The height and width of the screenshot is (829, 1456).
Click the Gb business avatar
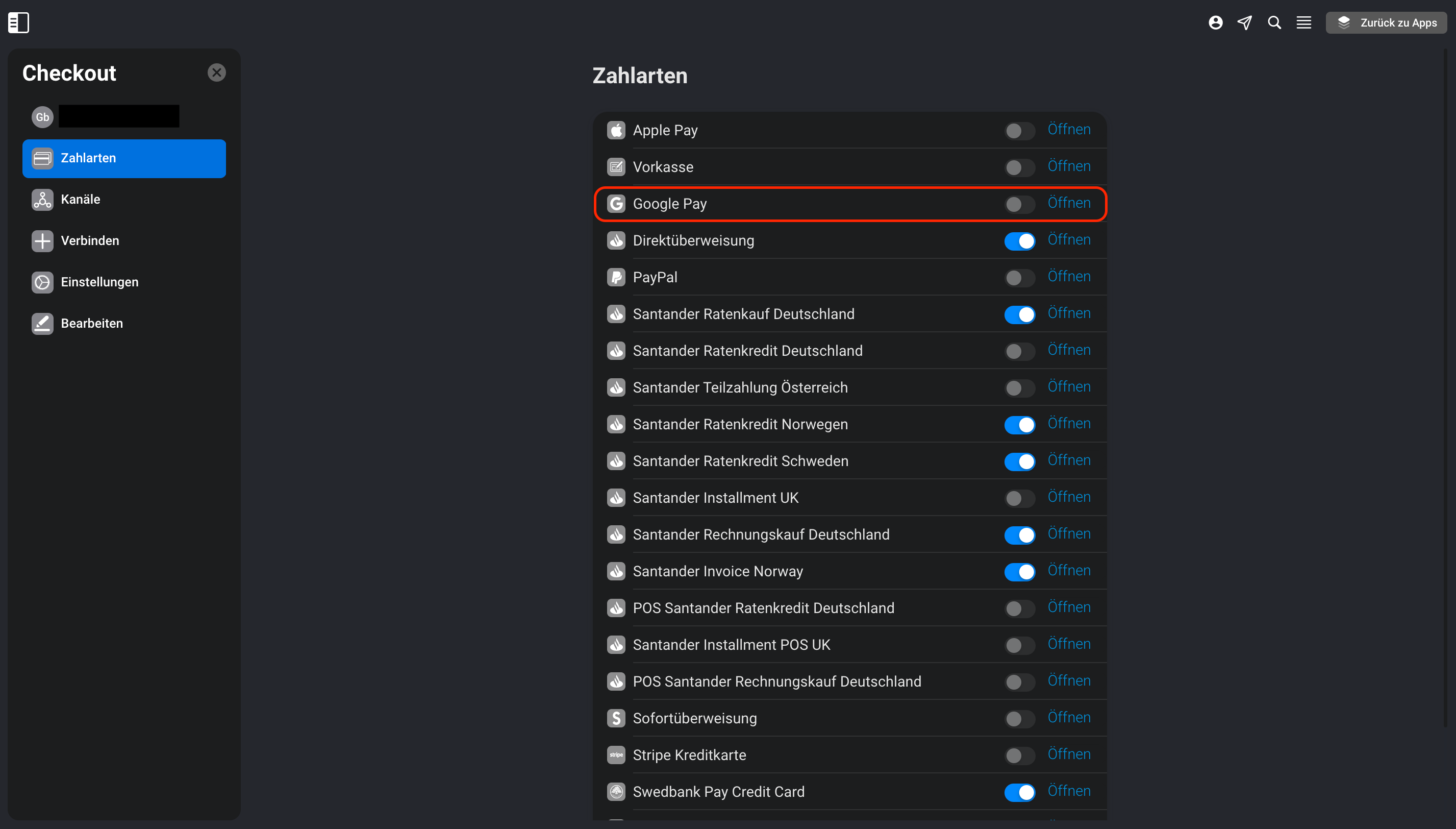43,117
